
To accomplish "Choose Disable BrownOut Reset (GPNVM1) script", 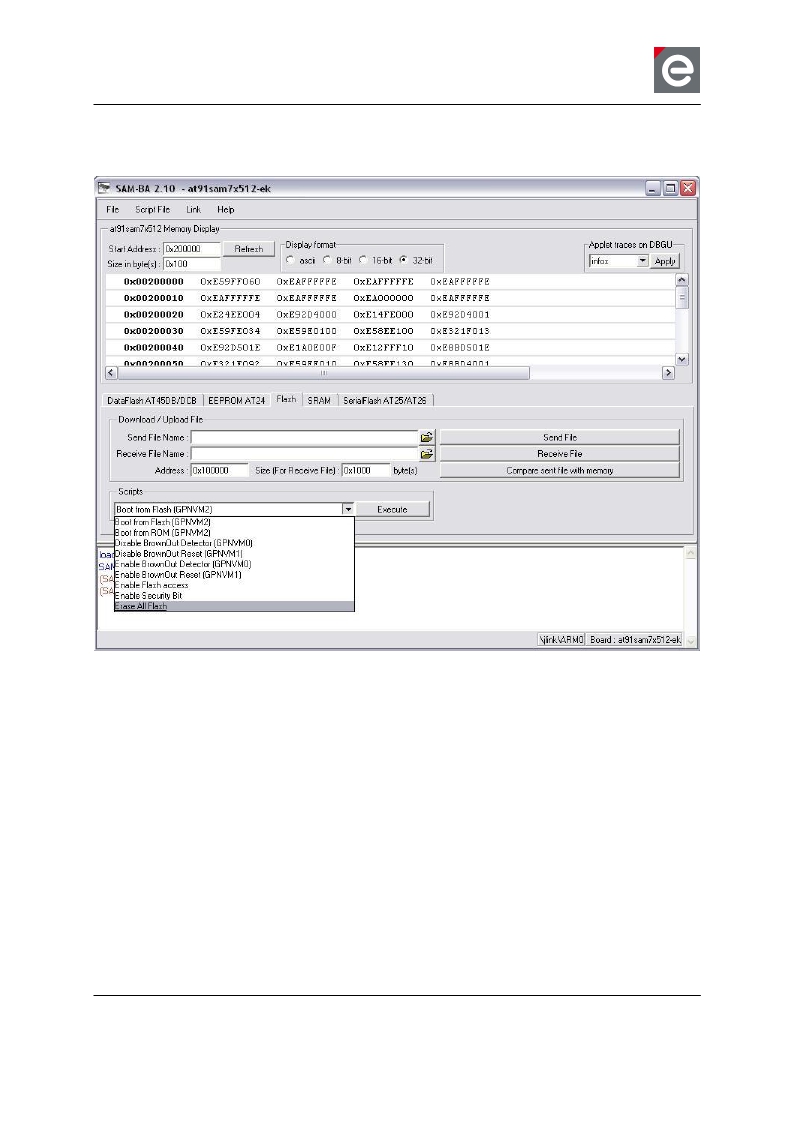I will coord(234,554).
